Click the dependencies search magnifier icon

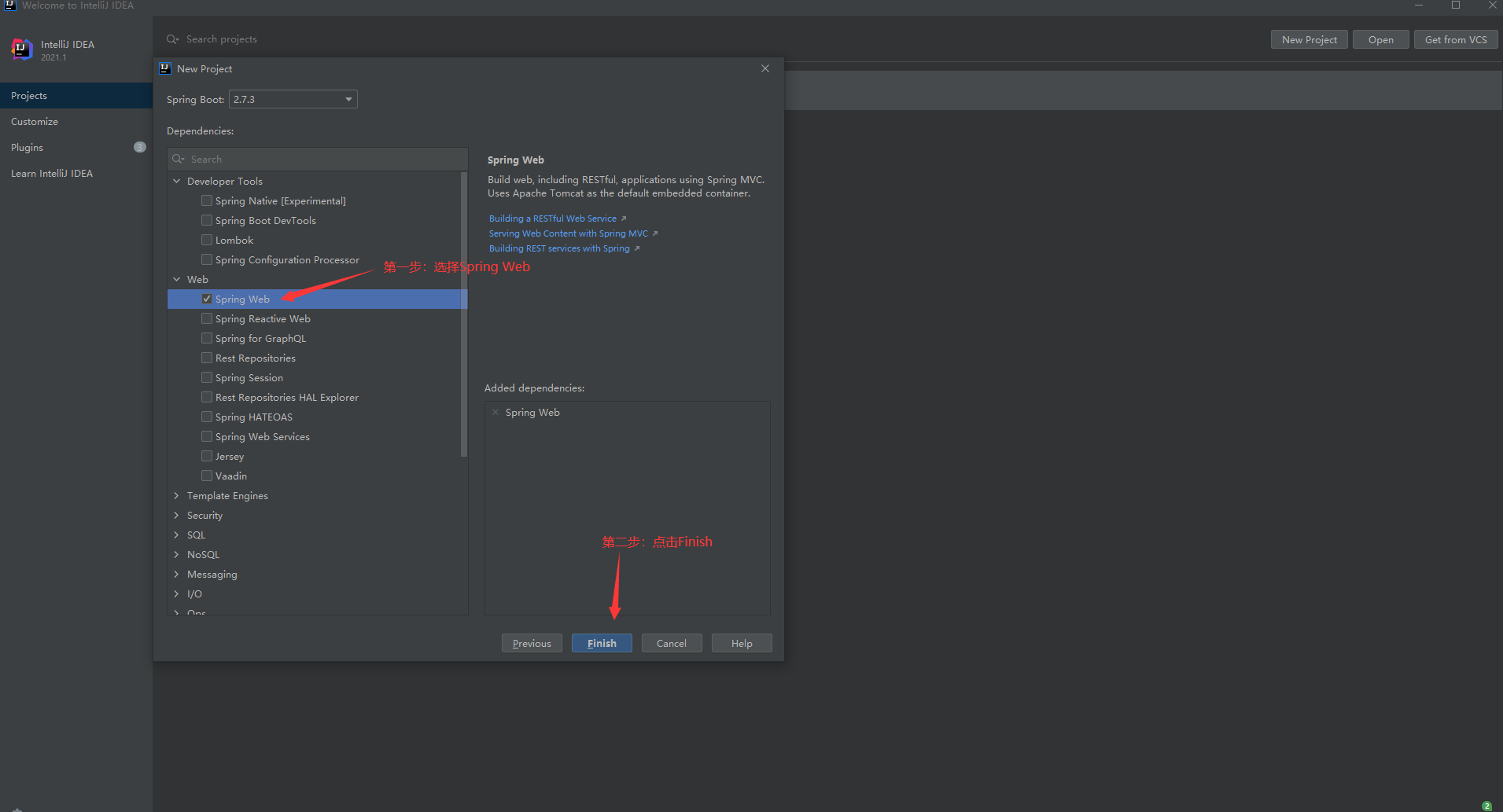click(x=179, y=159)
